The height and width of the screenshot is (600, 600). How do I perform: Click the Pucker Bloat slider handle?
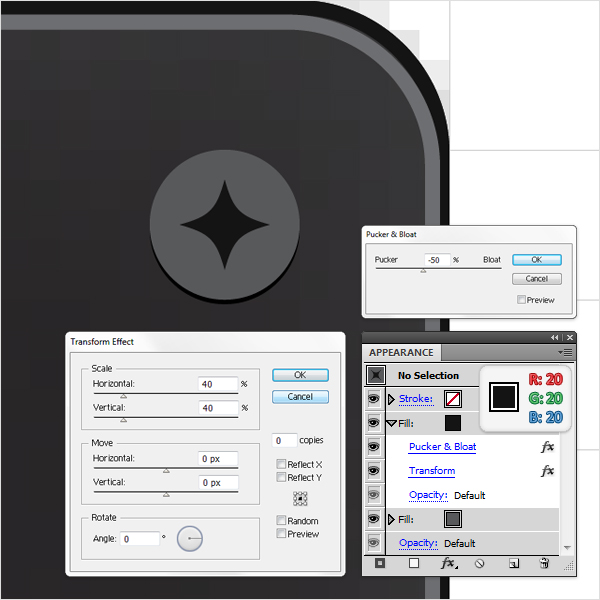coord(423,271)
